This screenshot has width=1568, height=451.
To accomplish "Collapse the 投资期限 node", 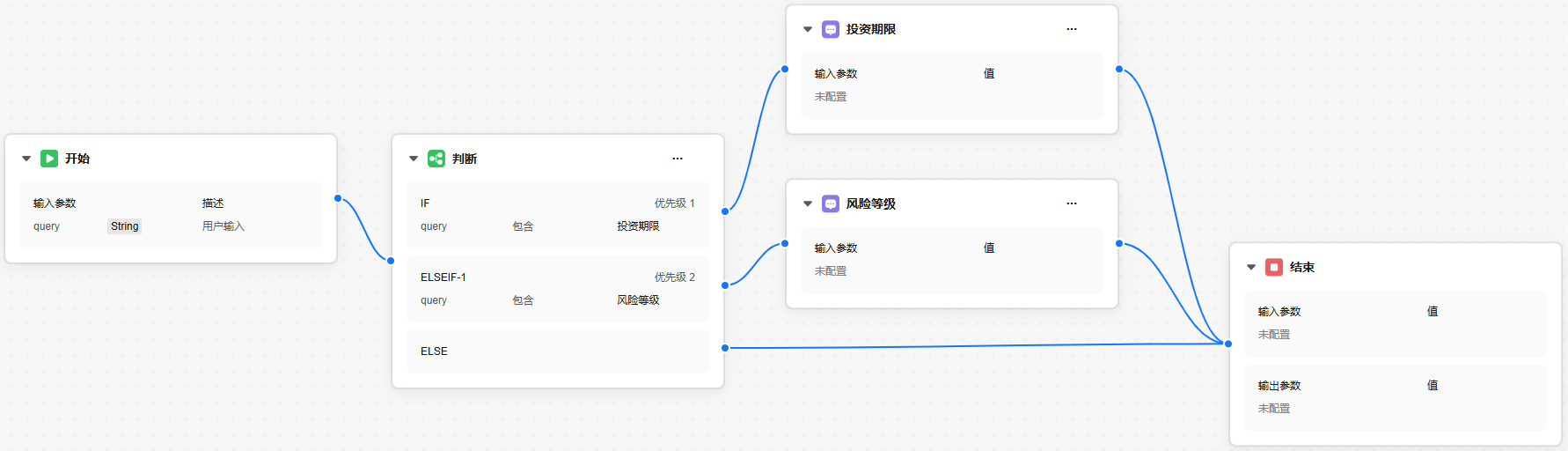I will tap(808, 29).
